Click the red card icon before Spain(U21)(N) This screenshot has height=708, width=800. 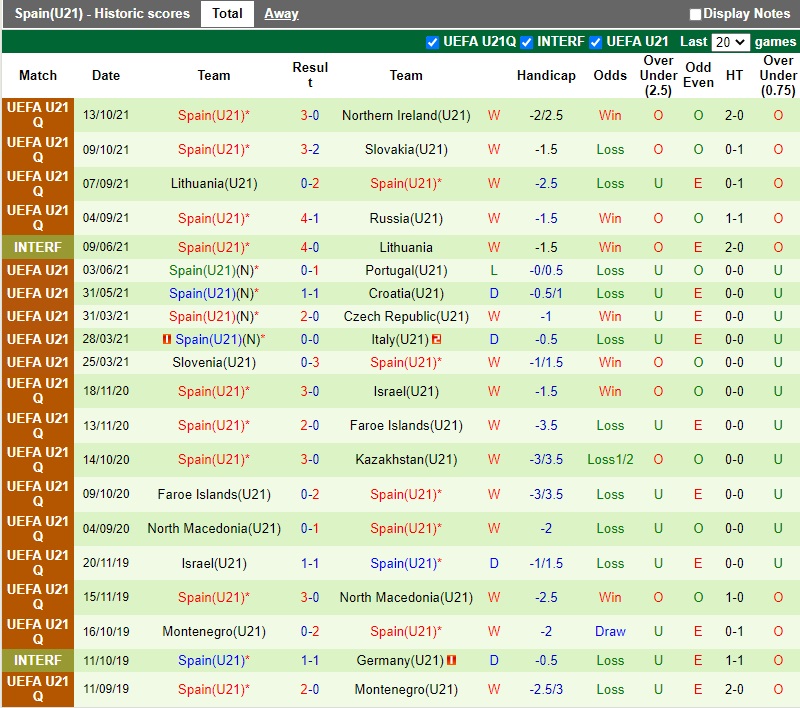[166, 339]
